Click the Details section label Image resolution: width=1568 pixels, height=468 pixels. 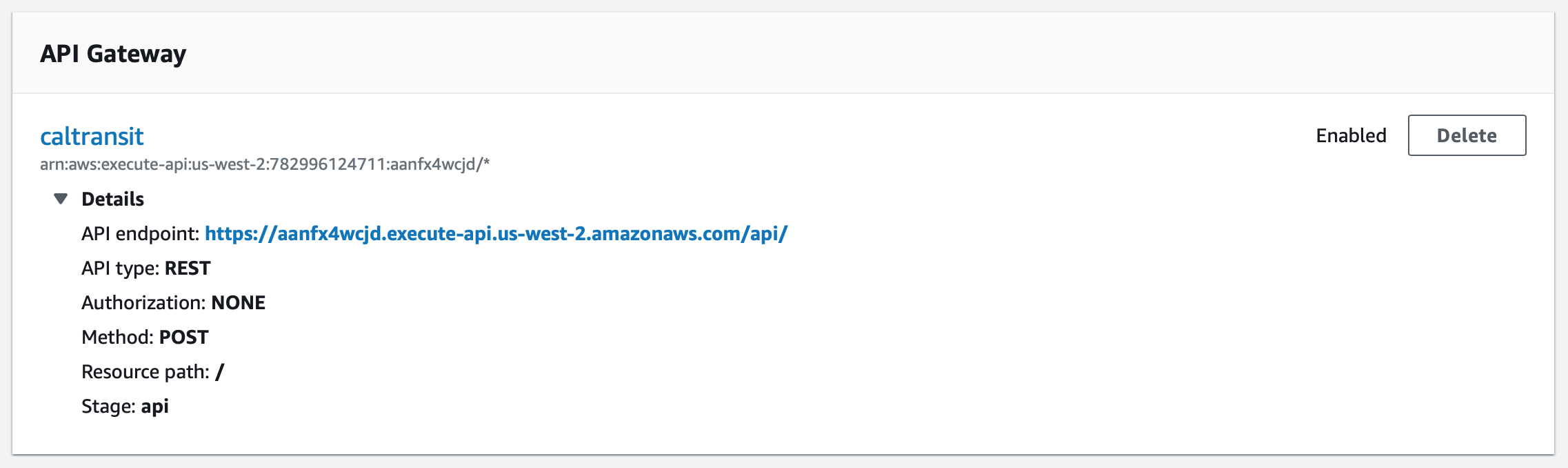tap(112, 199)
